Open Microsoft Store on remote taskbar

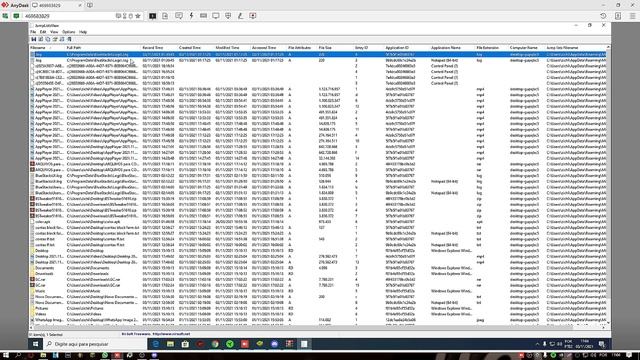point(185,344)
